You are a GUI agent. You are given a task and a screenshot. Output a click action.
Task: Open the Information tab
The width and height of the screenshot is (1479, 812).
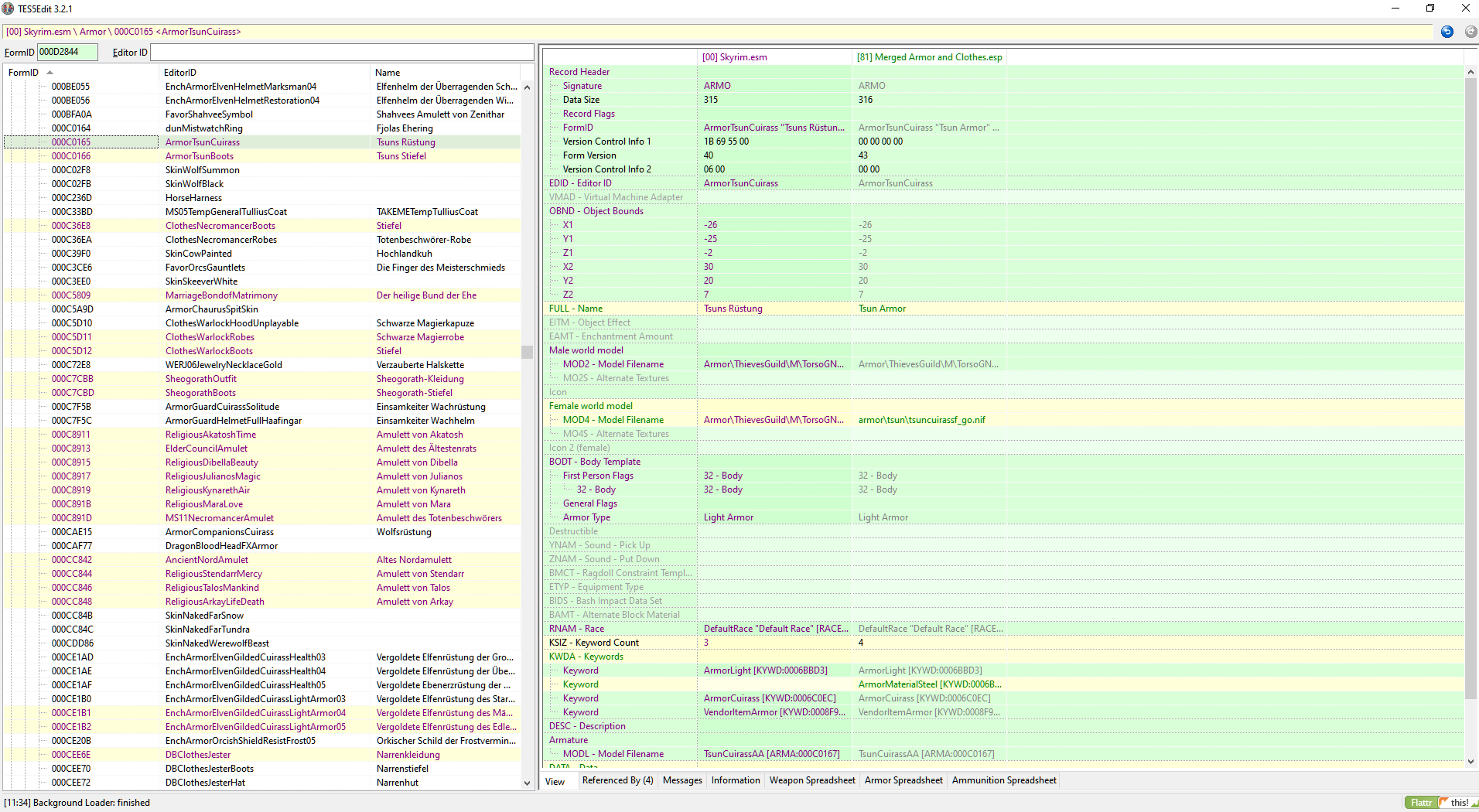point(736,780)
